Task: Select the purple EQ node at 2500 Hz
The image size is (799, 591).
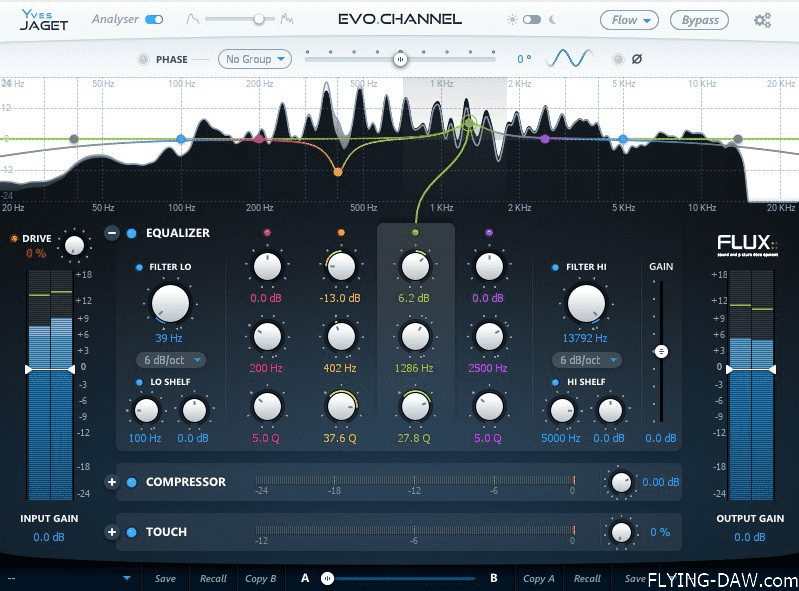Action: pos(545,139)
